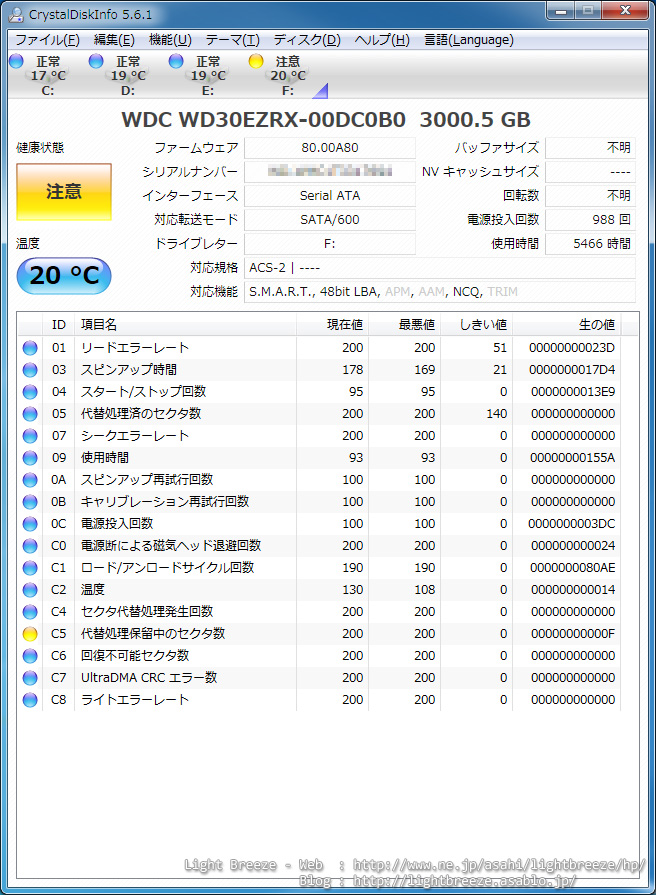
Task: Click the しきい値 column header
Action: pyautogui.click(x=476, y=325)
